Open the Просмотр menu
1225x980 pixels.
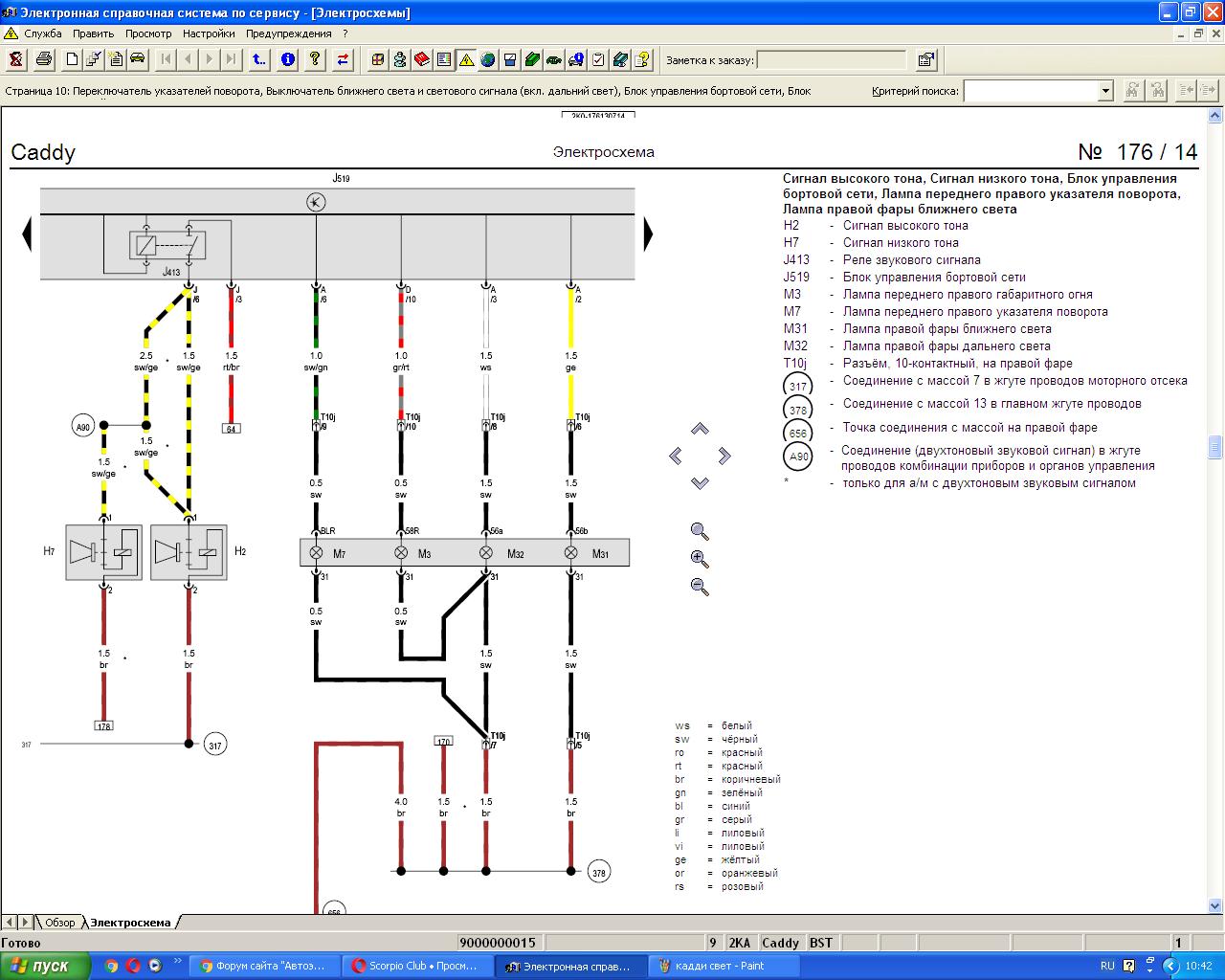tap(148, 33)
